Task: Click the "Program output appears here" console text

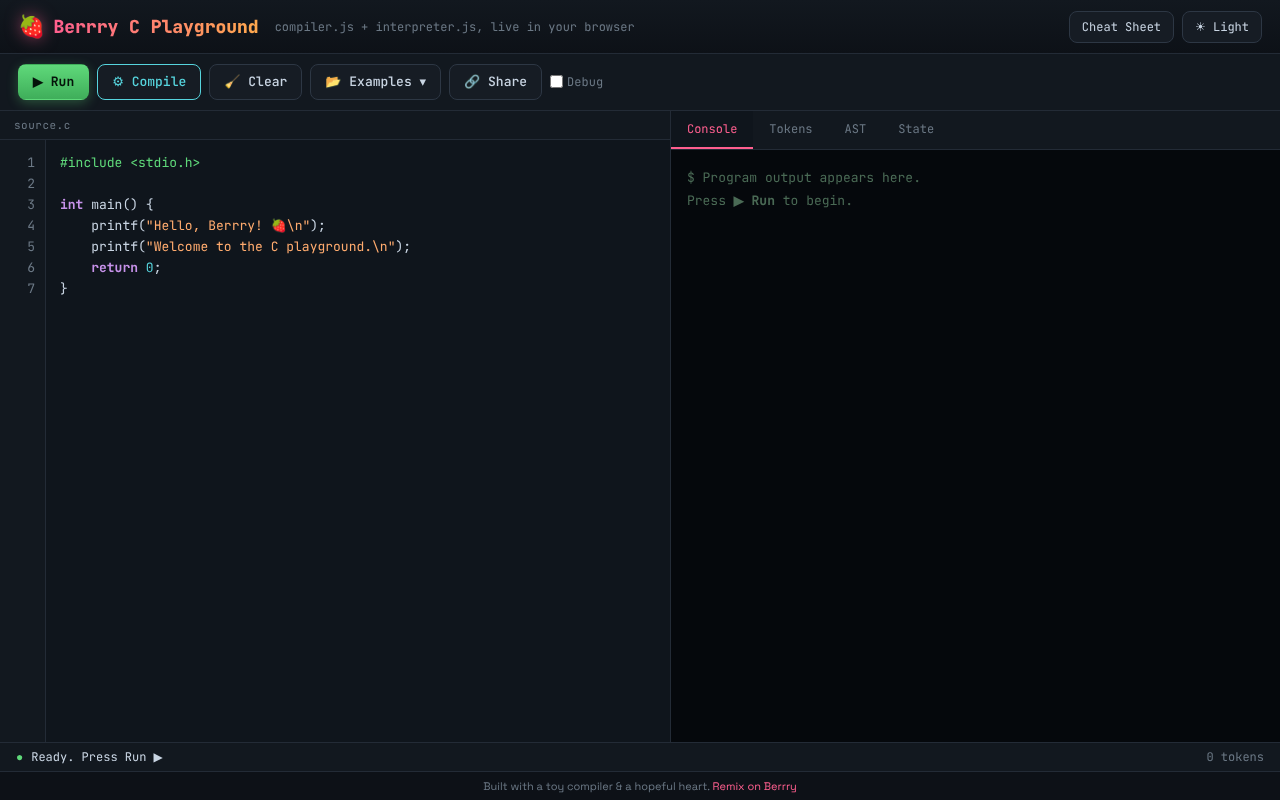Action: pyautogui.click(x=804, y=178)
